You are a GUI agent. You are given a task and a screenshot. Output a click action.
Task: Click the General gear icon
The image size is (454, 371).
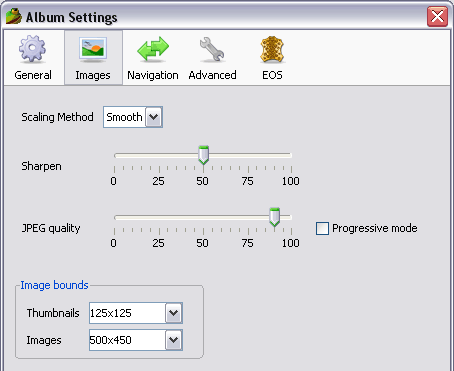point(32,49)
